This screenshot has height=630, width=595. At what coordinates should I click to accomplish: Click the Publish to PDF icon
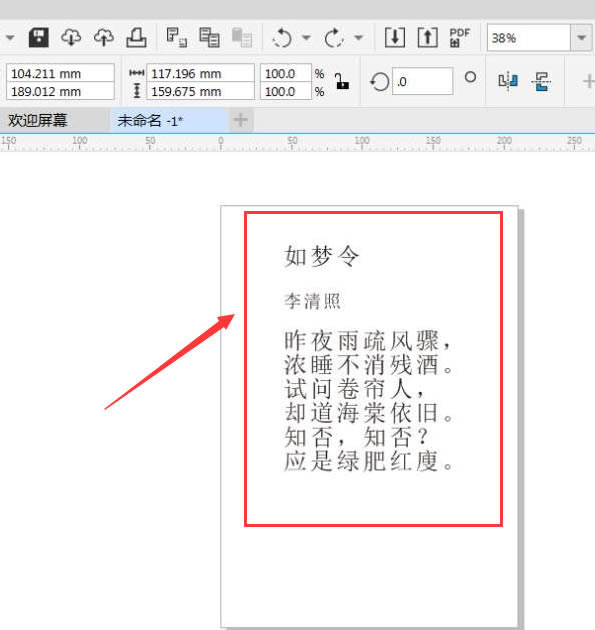pyautogui.click(x=460, y=37)
